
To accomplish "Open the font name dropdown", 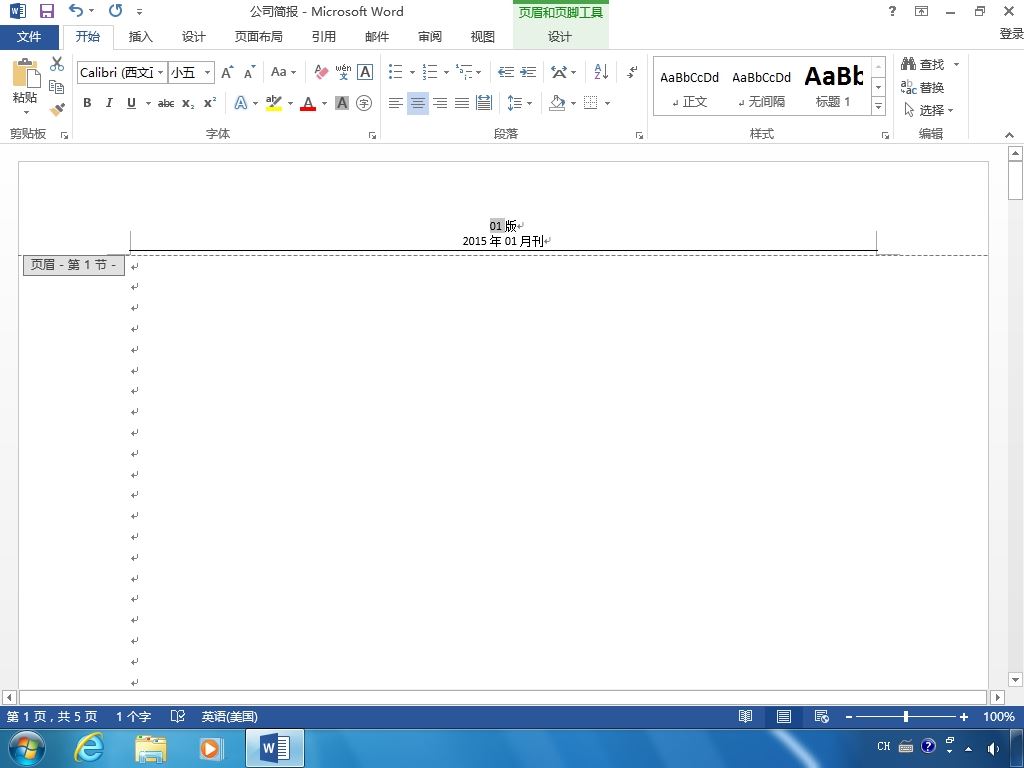I will coord(160,72).
